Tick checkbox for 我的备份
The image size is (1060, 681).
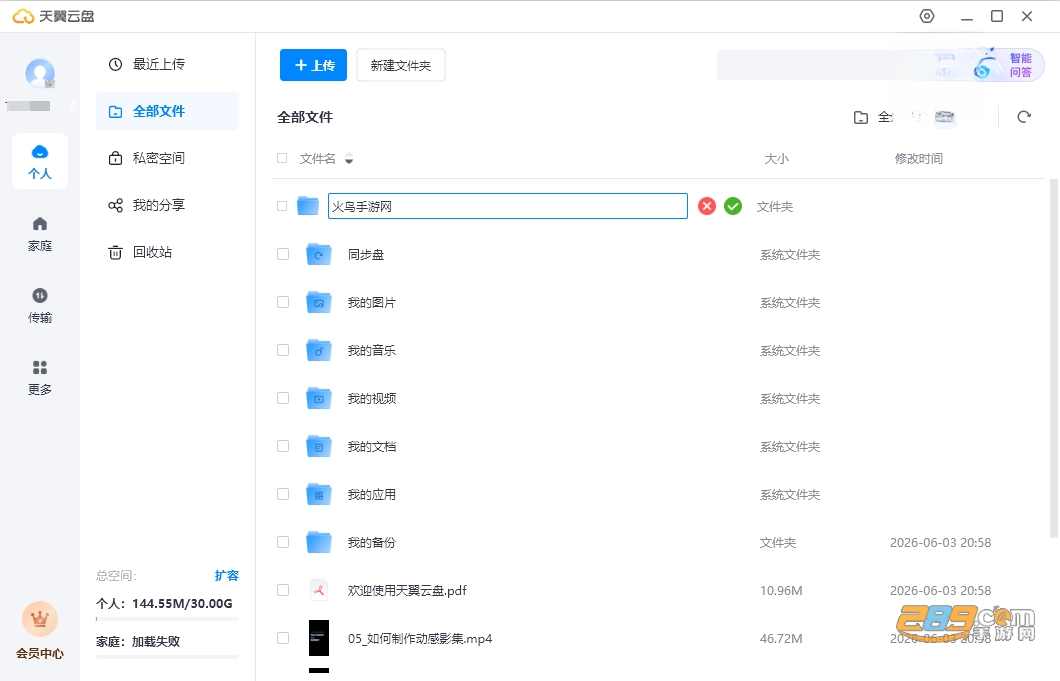point(283,542)
